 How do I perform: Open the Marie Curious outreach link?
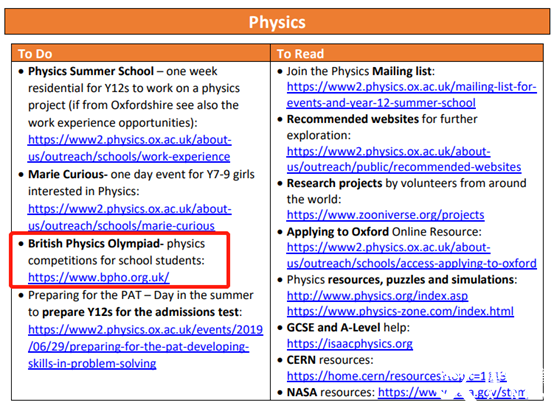[x=129, y=217]
